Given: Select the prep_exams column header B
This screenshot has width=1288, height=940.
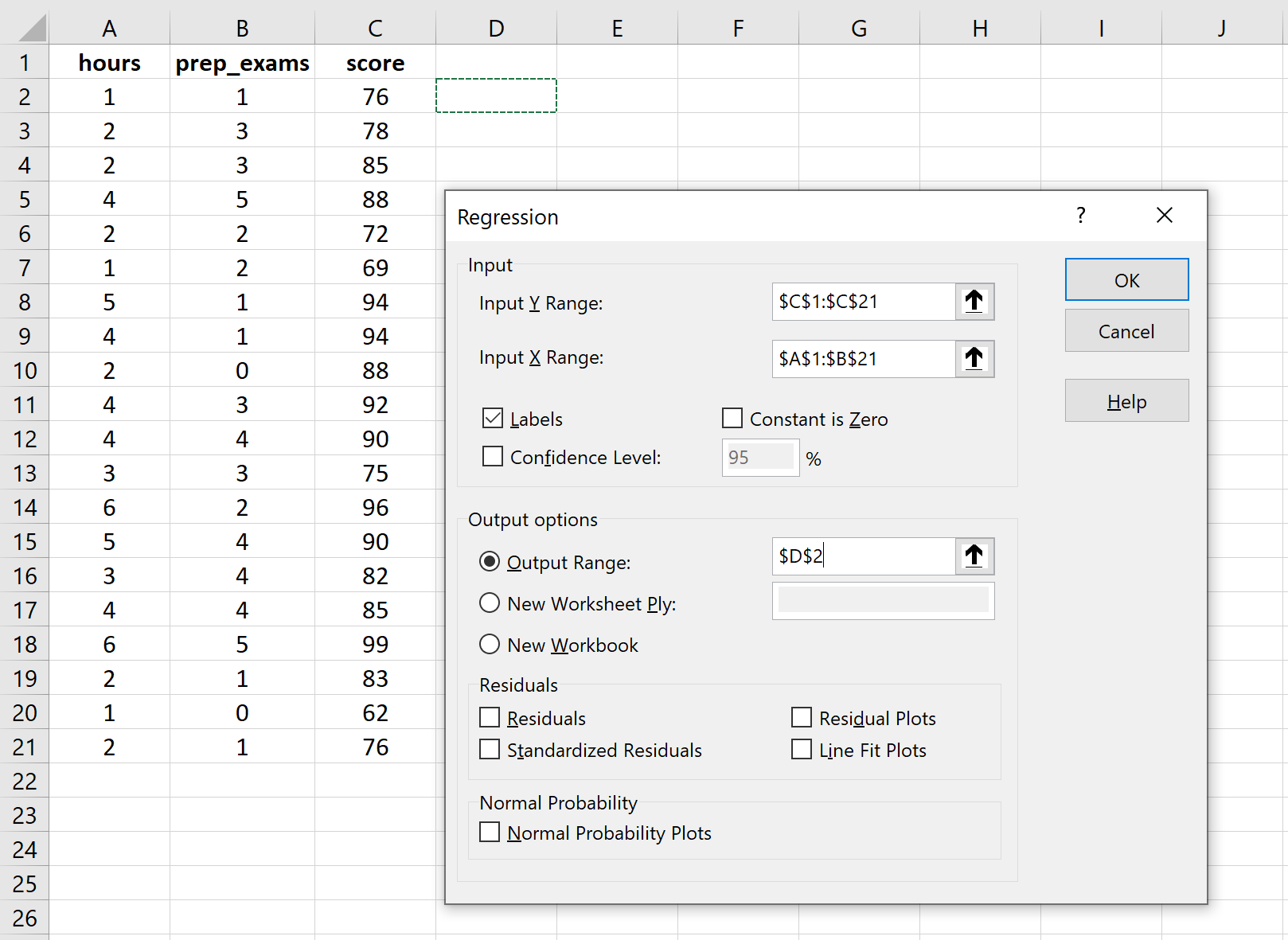Looking at the screenshot, I should pyautogui.click(x=241, y=27).
